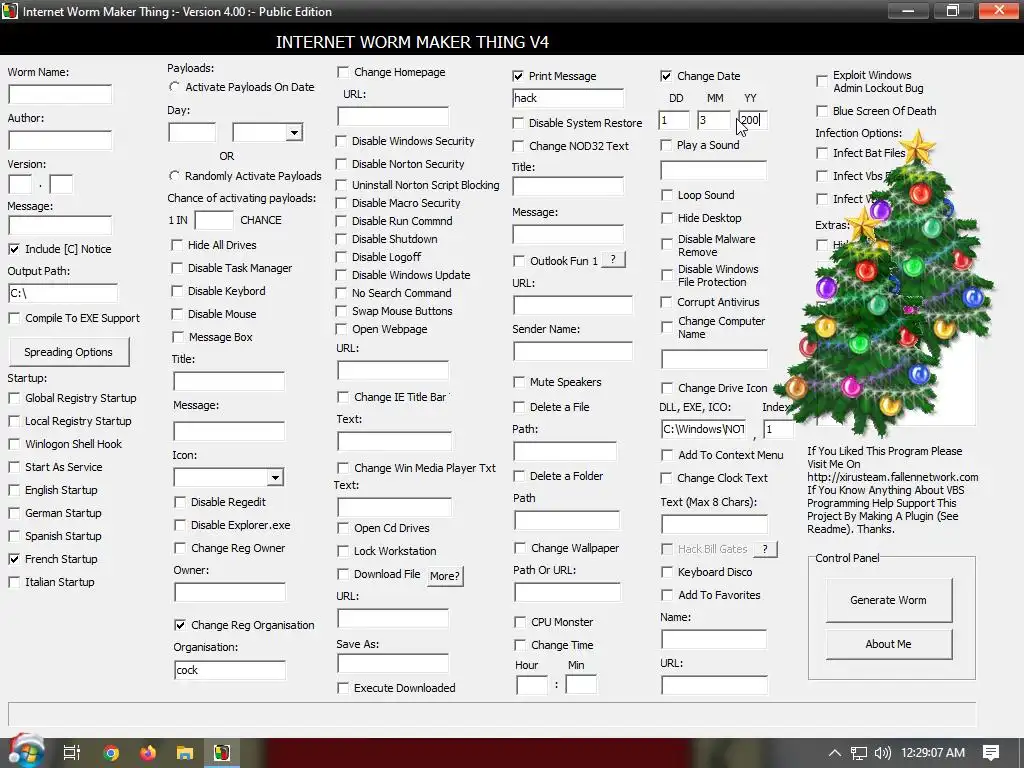Select Randomly Activate Payloads radio button
The height and width of the screenshot is (768, 1024).
[174, 176]
